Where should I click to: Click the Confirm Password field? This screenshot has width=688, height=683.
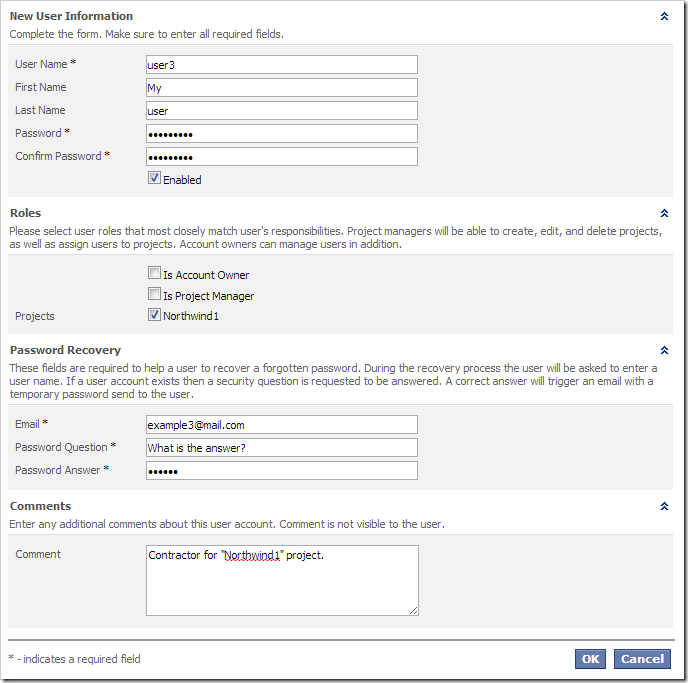click(x=281, y=157)
